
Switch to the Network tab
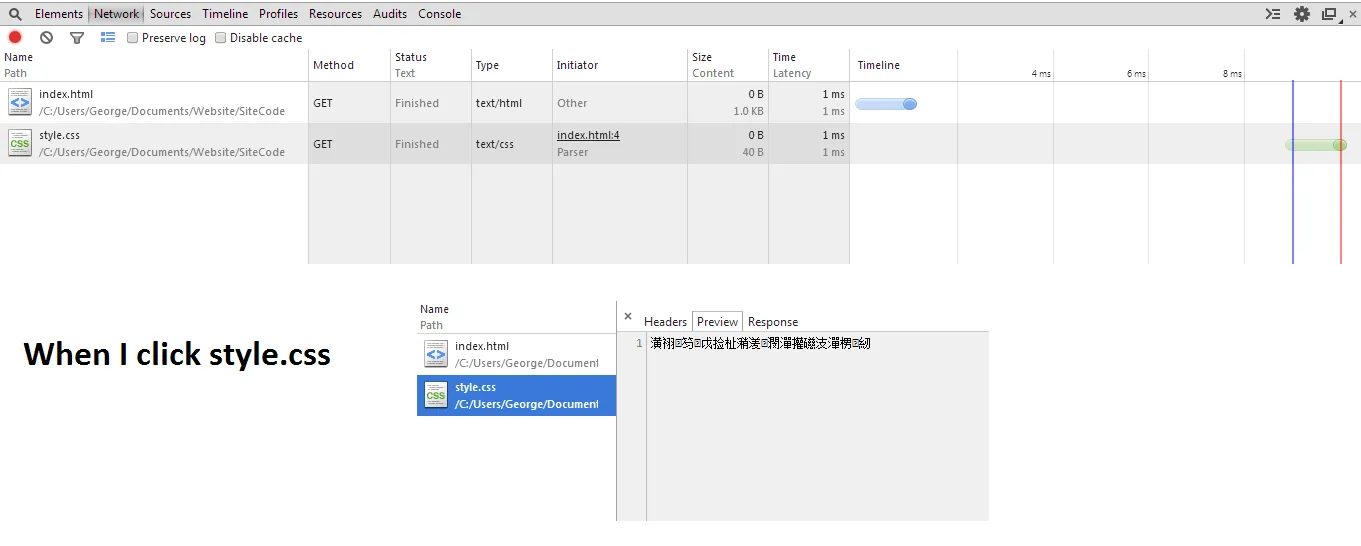pyautogui.click(x=116, y=14)
